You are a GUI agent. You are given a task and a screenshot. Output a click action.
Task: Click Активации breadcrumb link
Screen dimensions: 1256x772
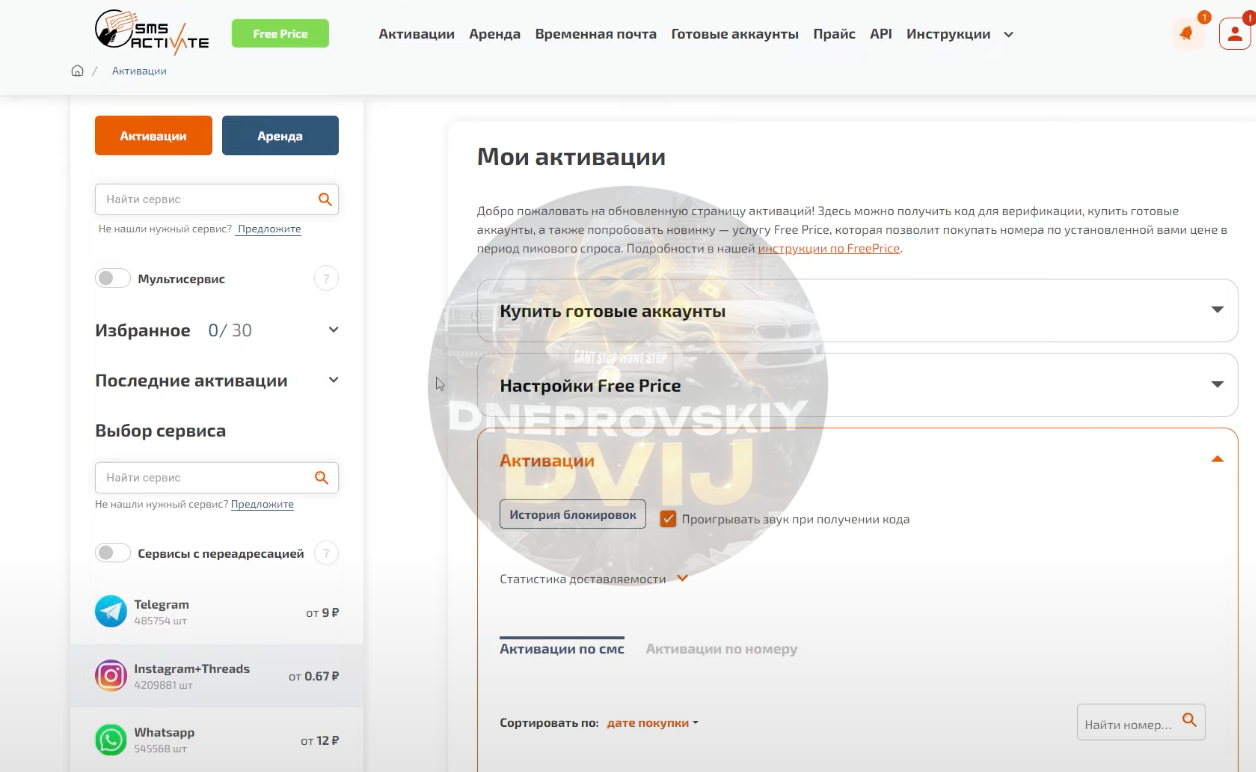[x=139, y=71]
